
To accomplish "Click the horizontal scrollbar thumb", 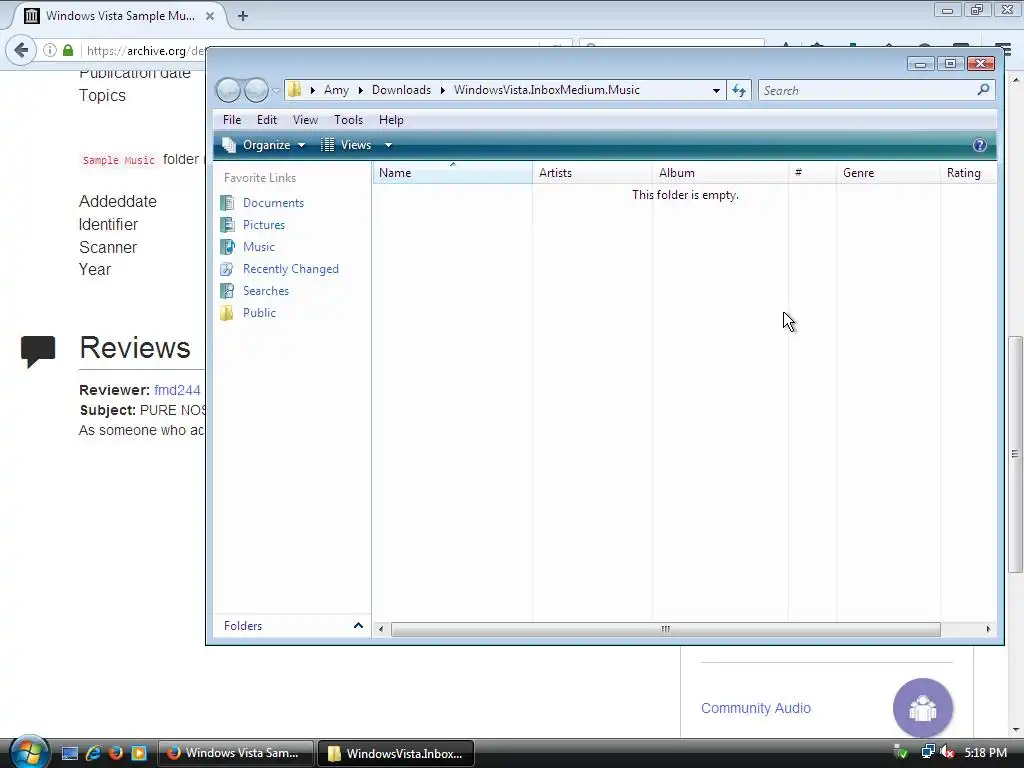I will pos(665,630).
